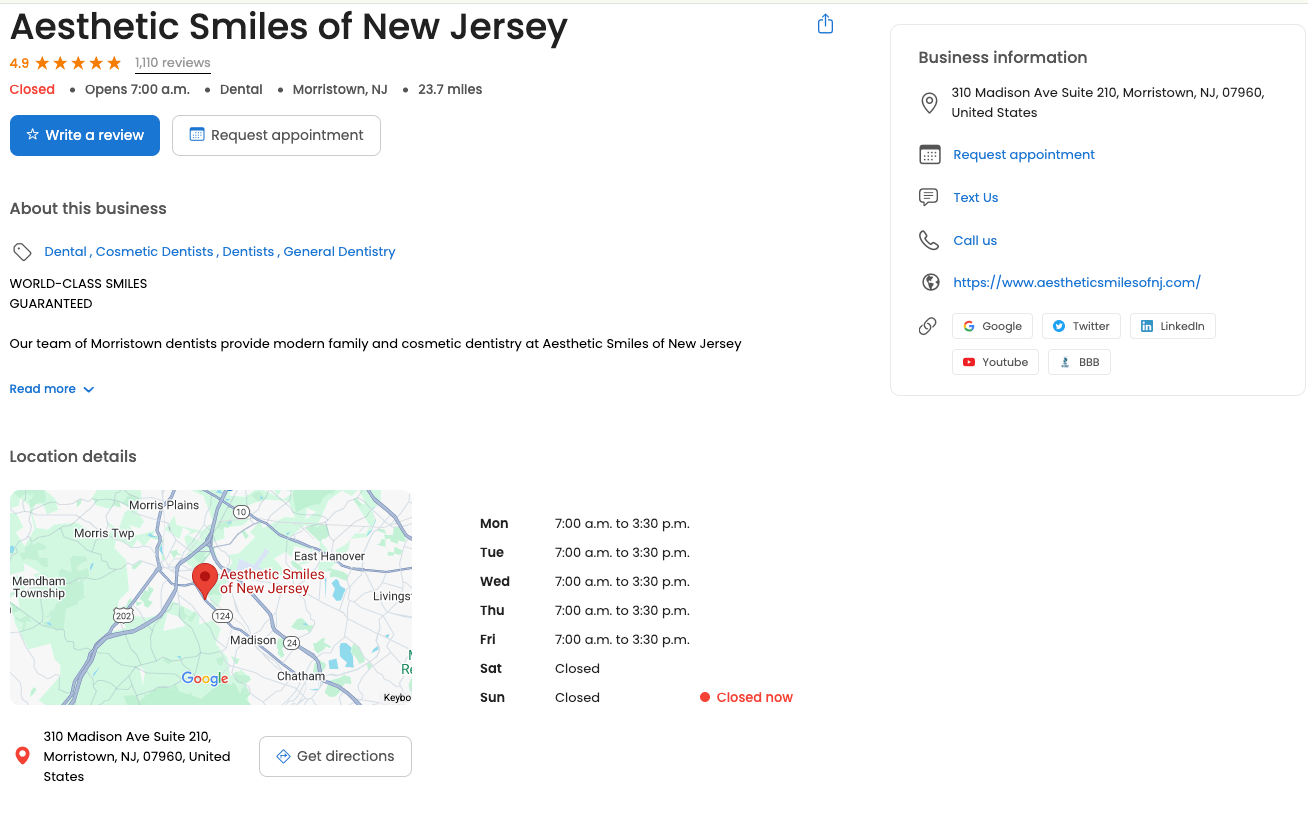Image resolution: width=1308 pixels, height=818 pixels.
Task: Click the Google logo on the map
Action: pyautogui.click(x=205, y=678)
